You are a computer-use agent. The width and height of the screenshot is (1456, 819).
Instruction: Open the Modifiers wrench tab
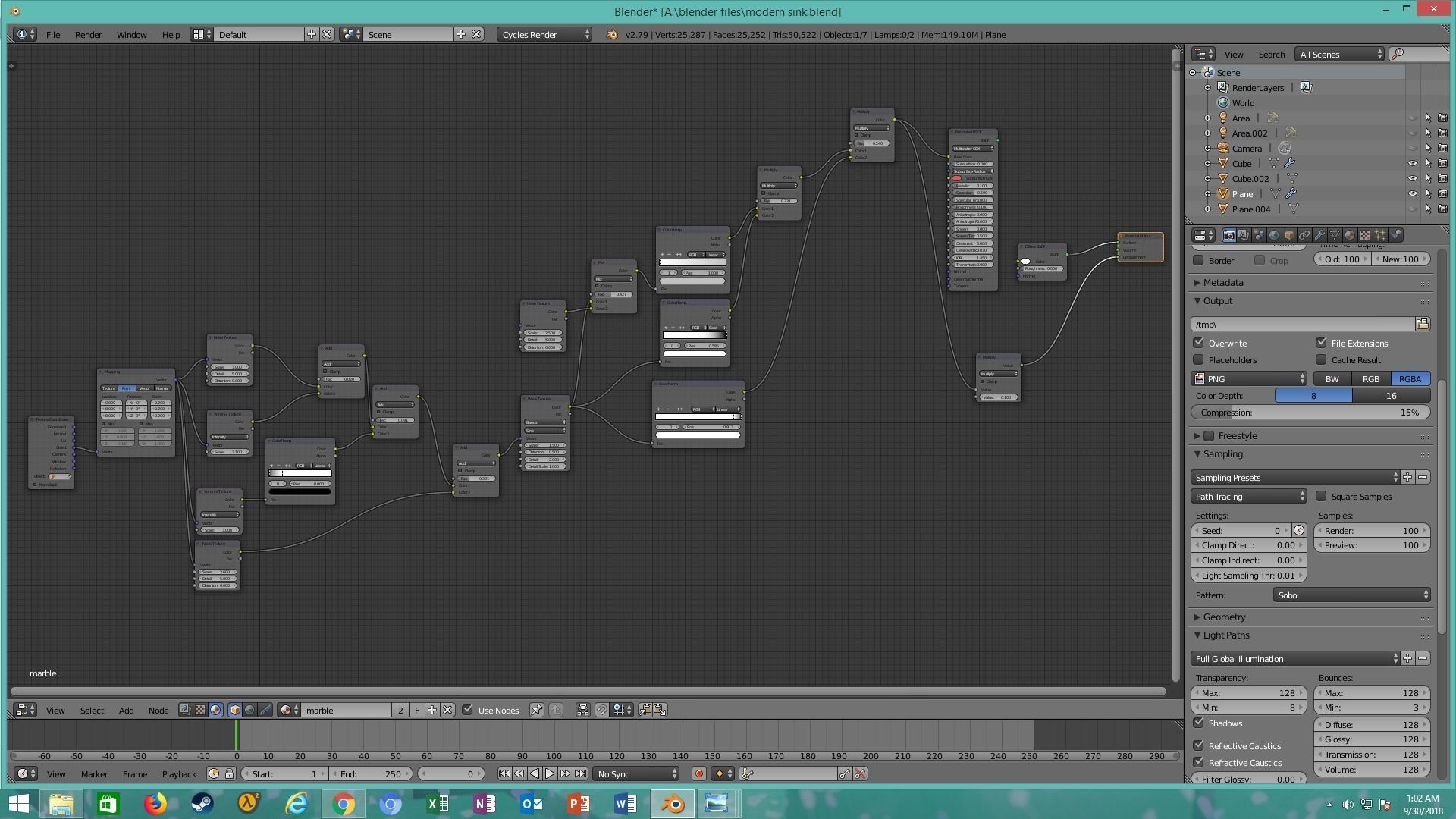(x=1319, y=235)
